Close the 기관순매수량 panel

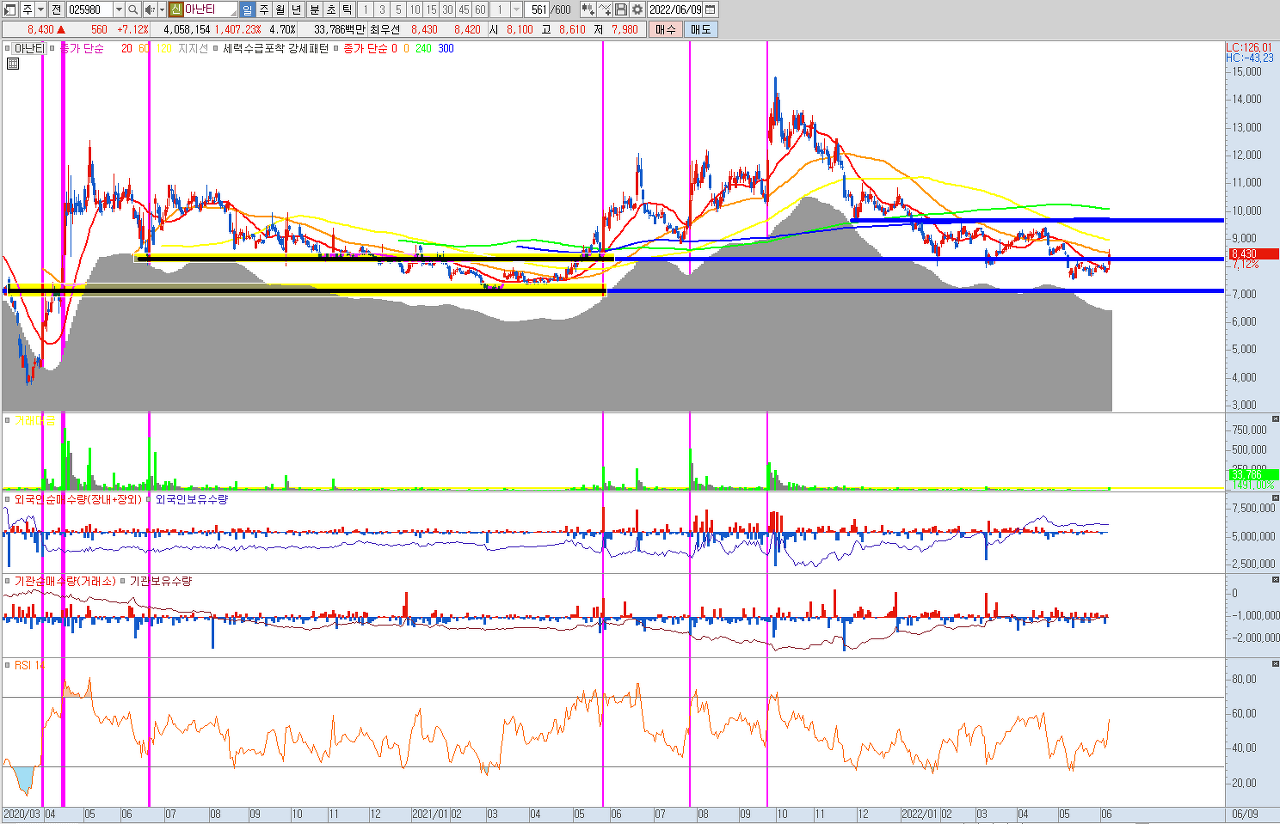[1274, 579]
